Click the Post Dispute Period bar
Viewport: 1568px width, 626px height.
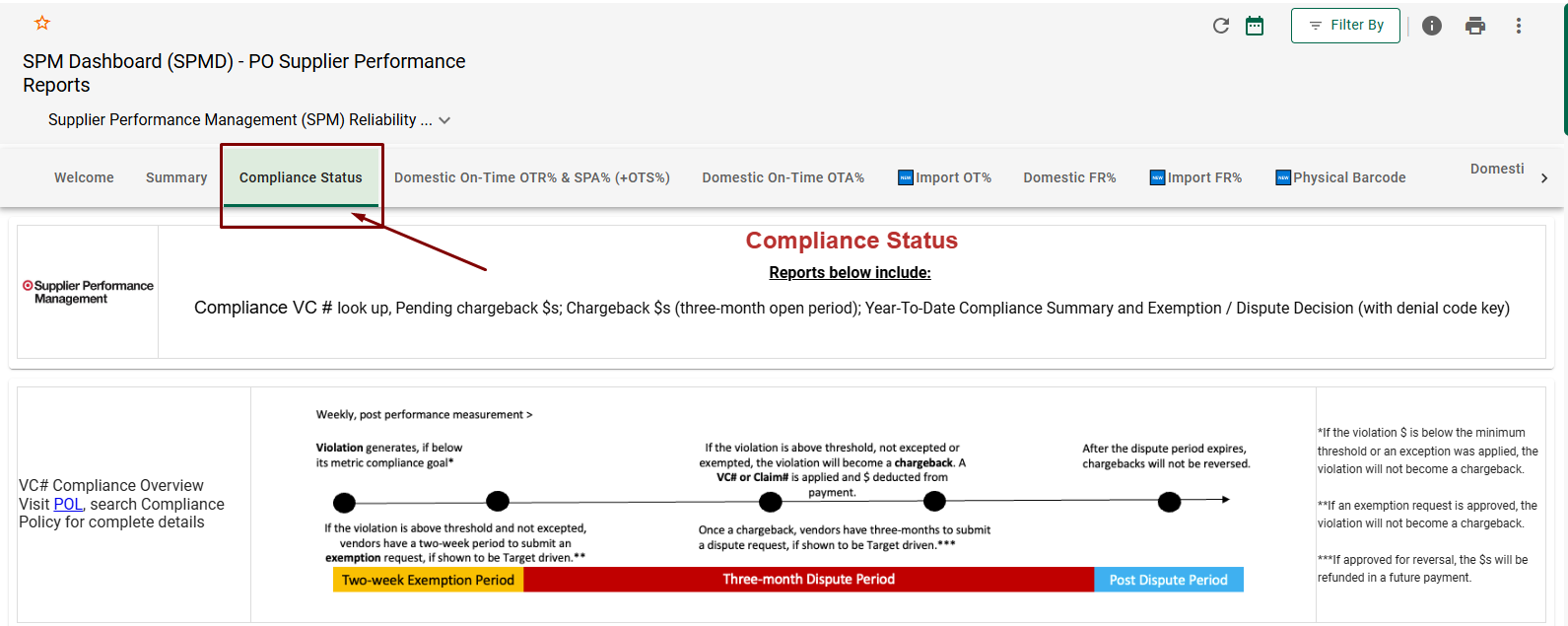(x=1169, y=580)
